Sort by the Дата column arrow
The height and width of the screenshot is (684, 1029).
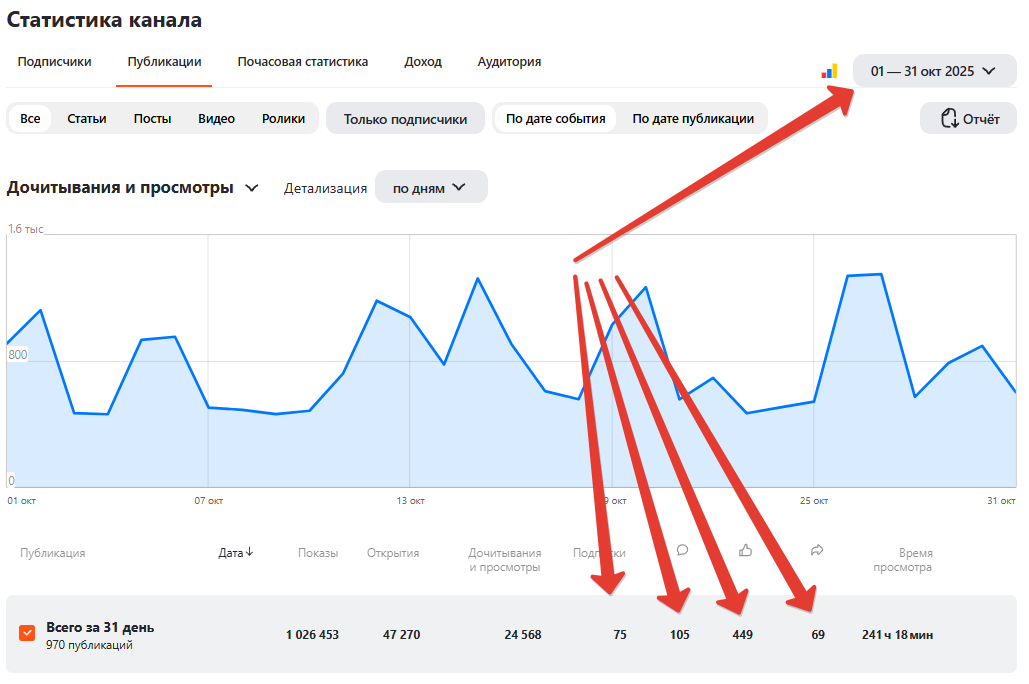(x=250, y=552)
